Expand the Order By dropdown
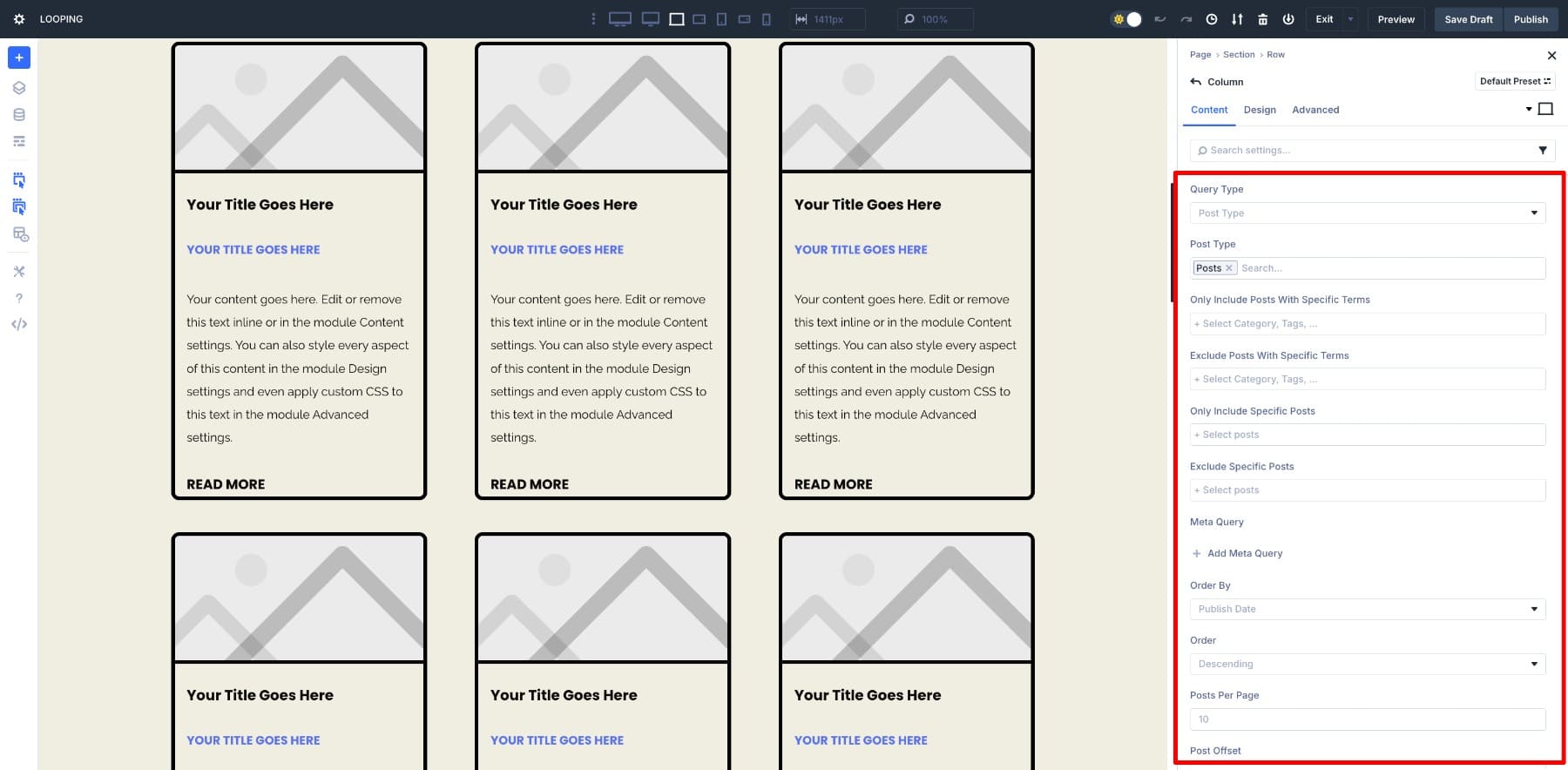 coord(1367,609)
